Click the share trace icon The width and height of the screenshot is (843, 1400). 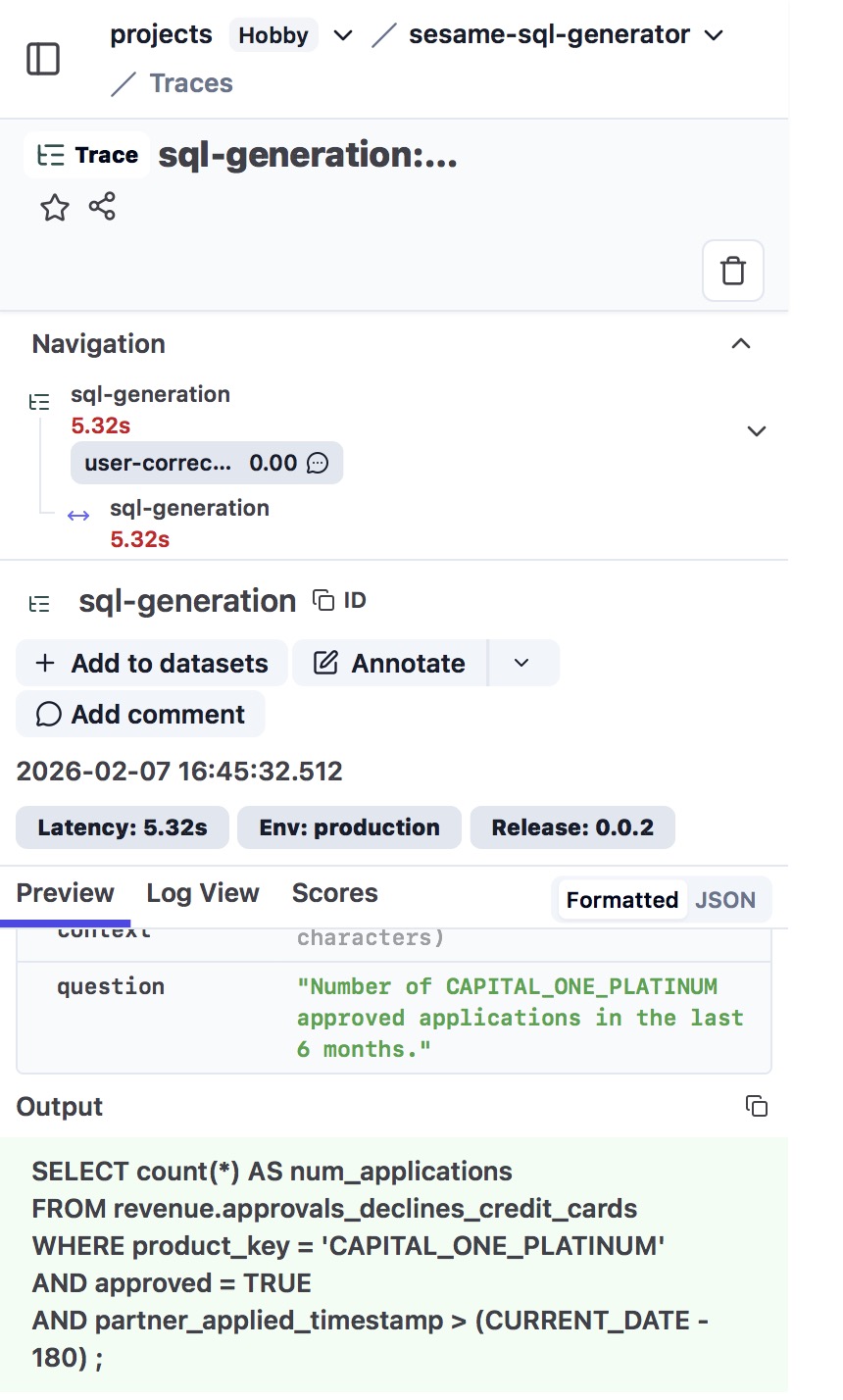click(102, 207)
